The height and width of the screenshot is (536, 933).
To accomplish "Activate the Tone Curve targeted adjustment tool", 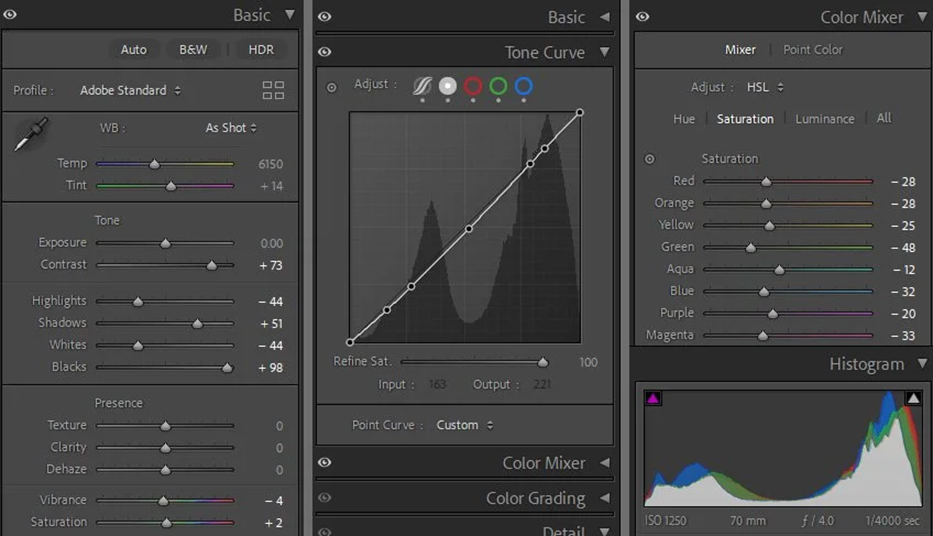I will pyautogui.click(x=332, y=87).
